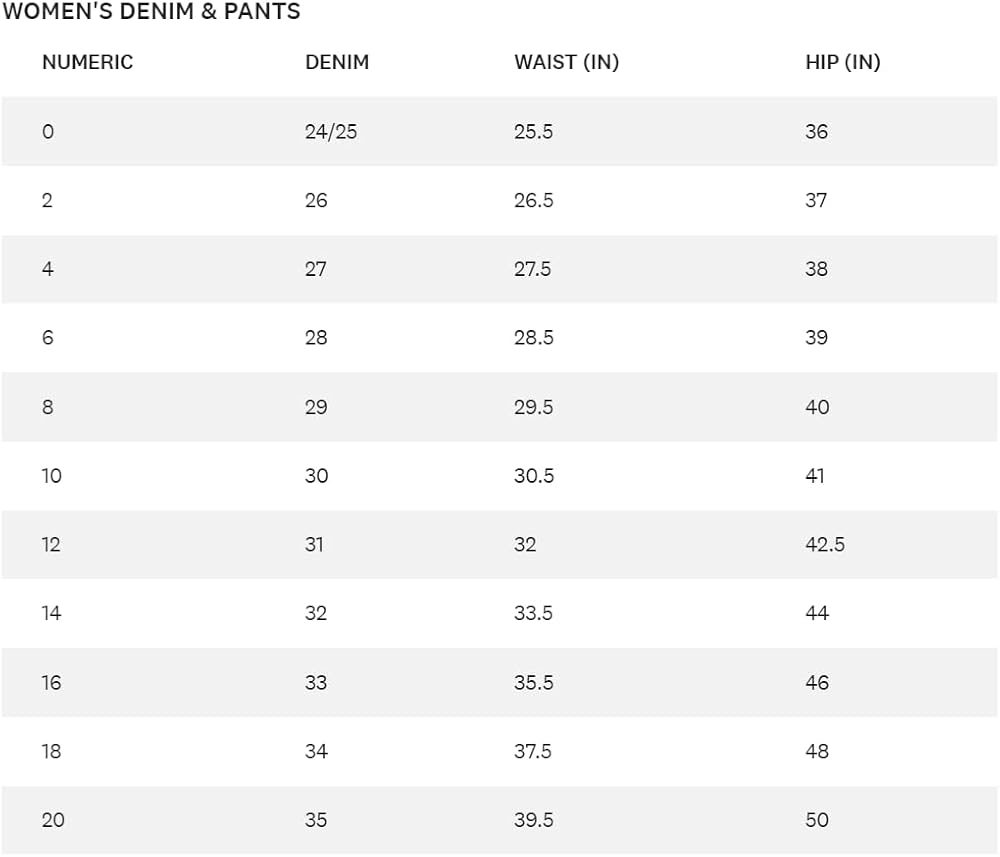Click the 24/25 denim size cell
1000x857 pixels.
pyautogui.click(x=331, y=131)
